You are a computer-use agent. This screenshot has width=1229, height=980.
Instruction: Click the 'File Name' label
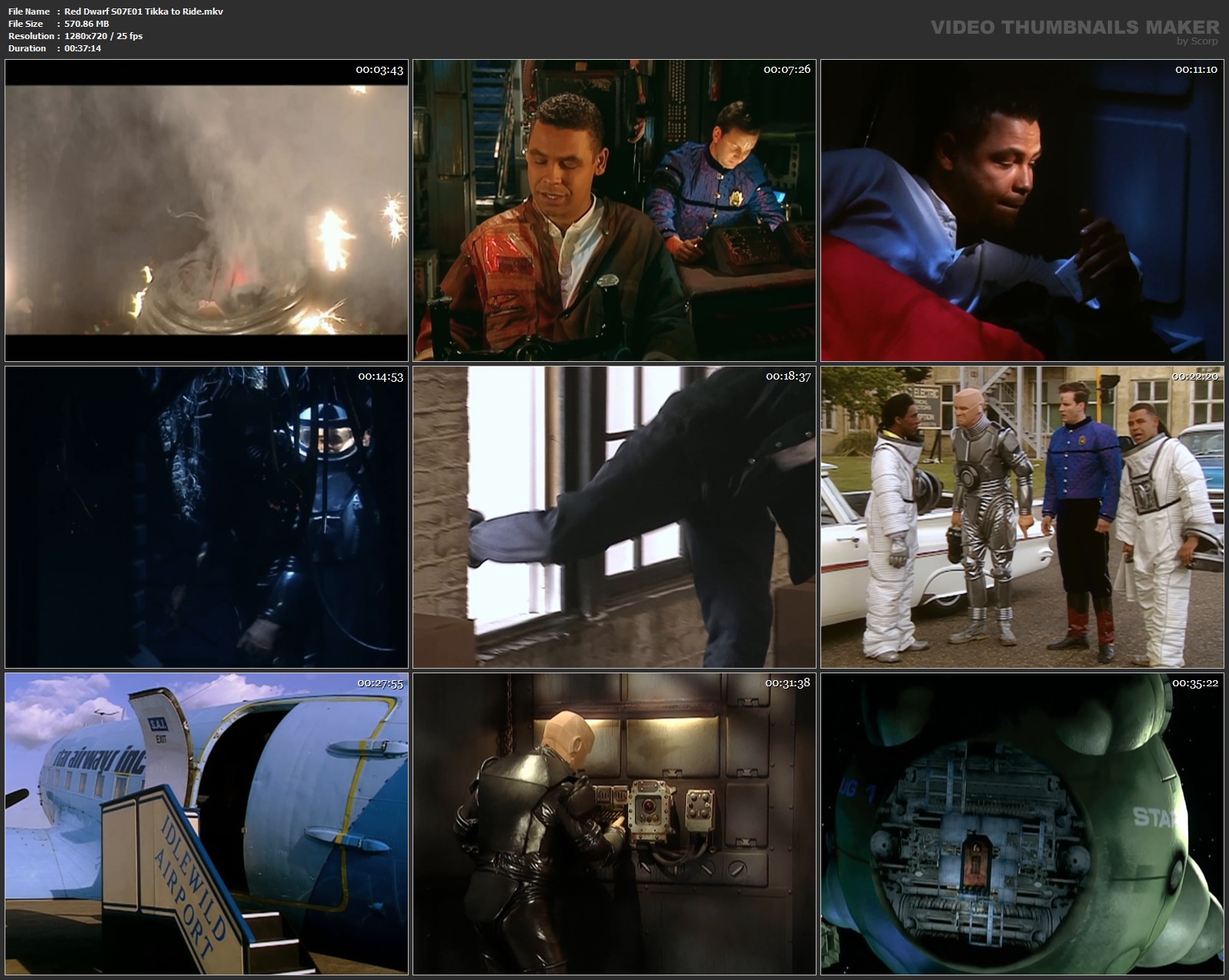[29, 12]
